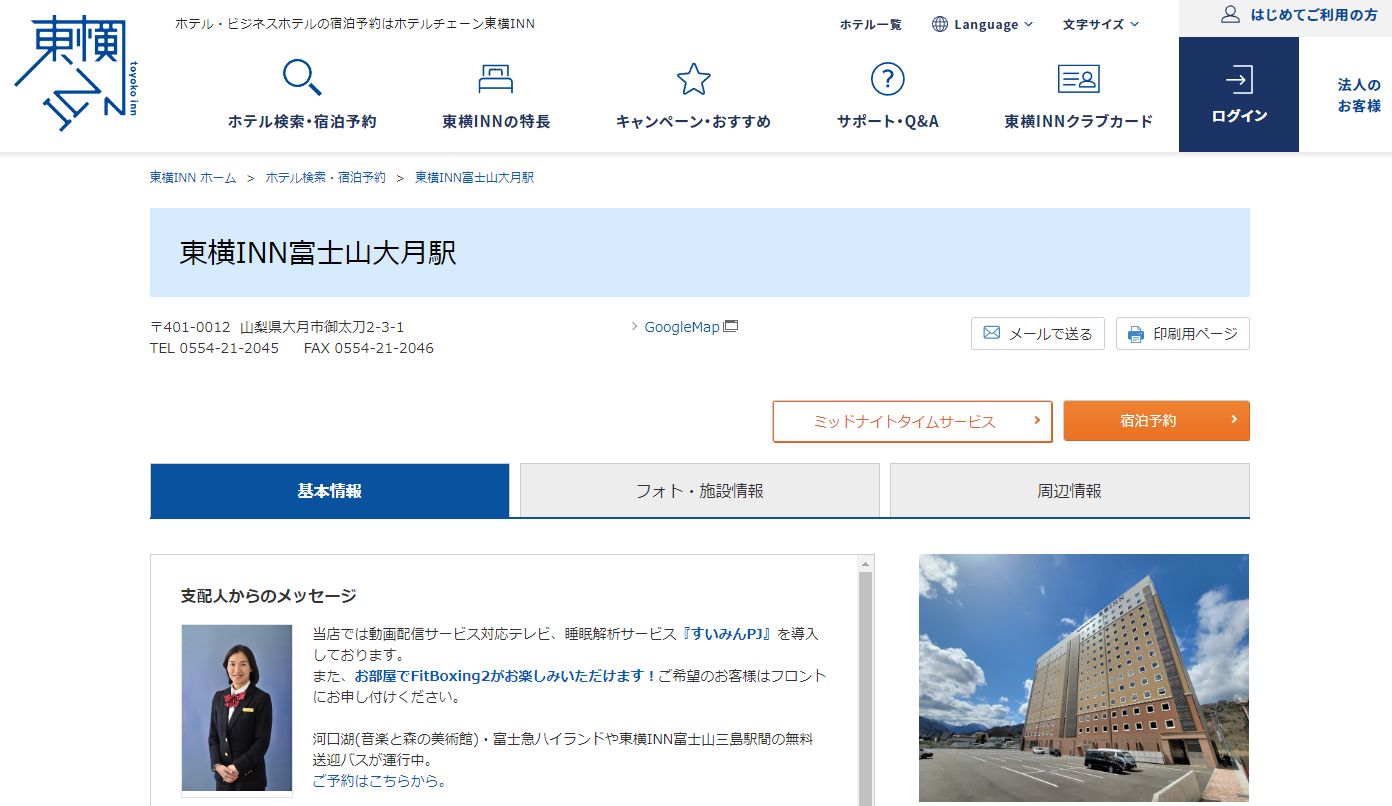Screen dimensions: 1392x806
Task: Click the globe icon beside Language
Action: (939, 24)
